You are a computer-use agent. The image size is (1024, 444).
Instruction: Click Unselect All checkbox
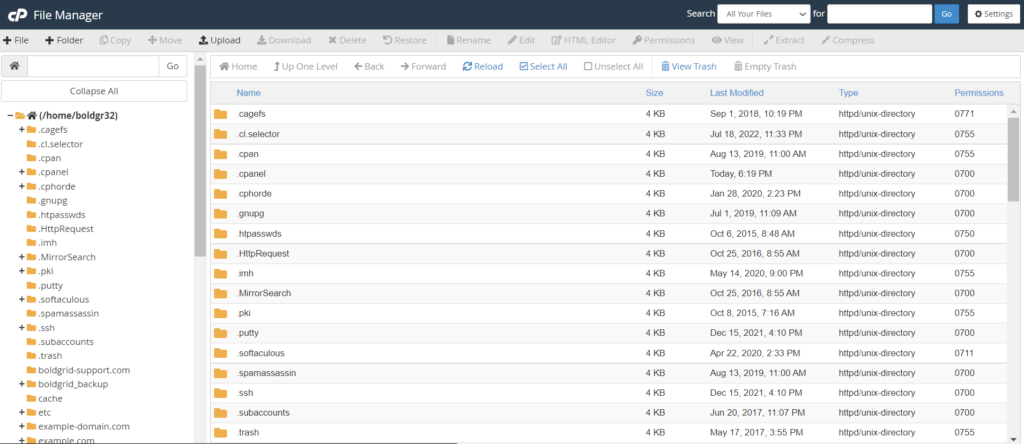(612, 67)
